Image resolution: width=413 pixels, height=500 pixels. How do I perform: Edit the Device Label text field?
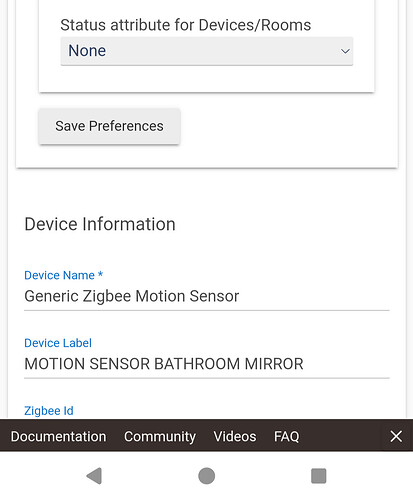207,364
